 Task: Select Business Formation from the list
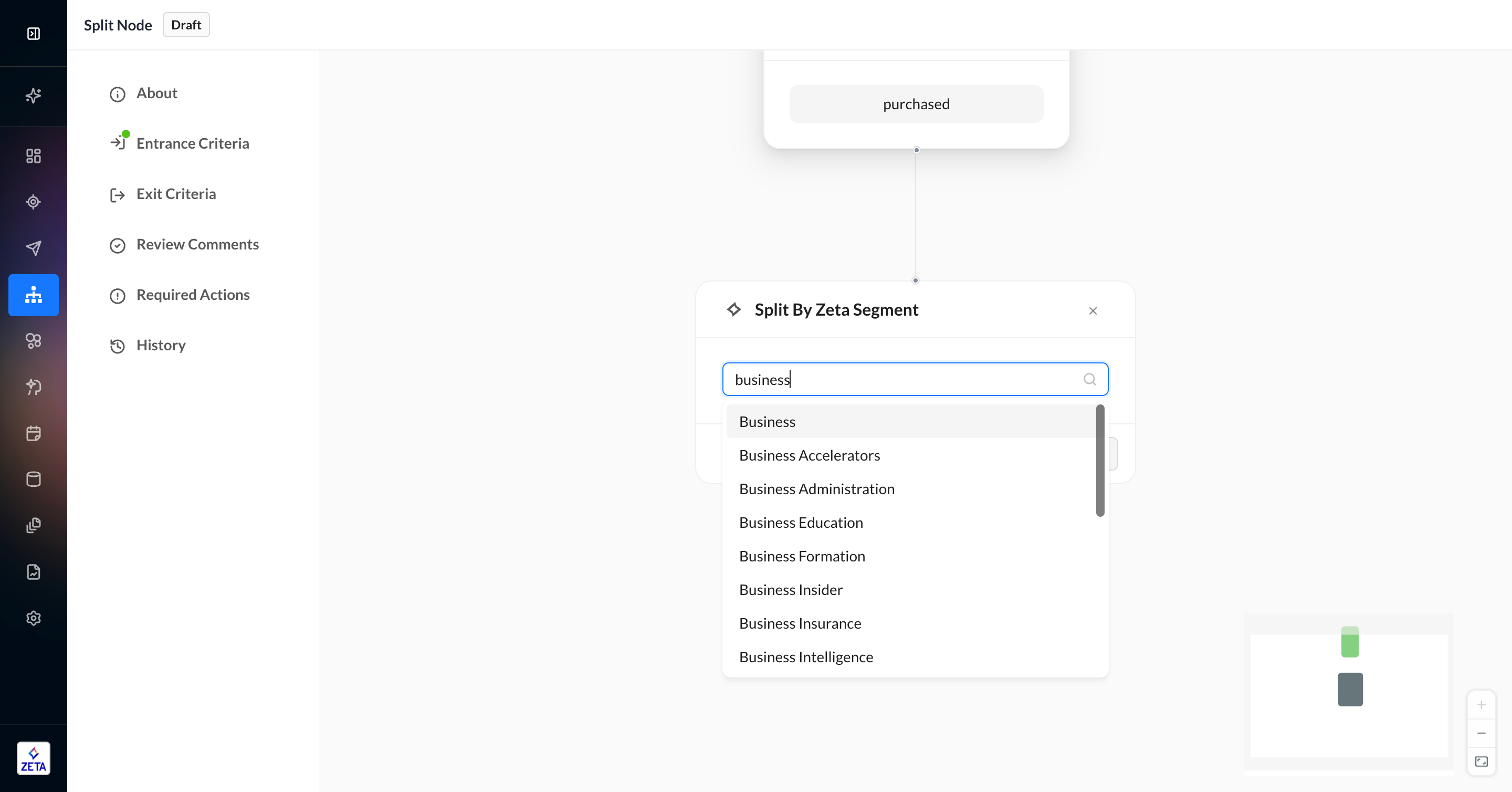[x=911, y=556]
